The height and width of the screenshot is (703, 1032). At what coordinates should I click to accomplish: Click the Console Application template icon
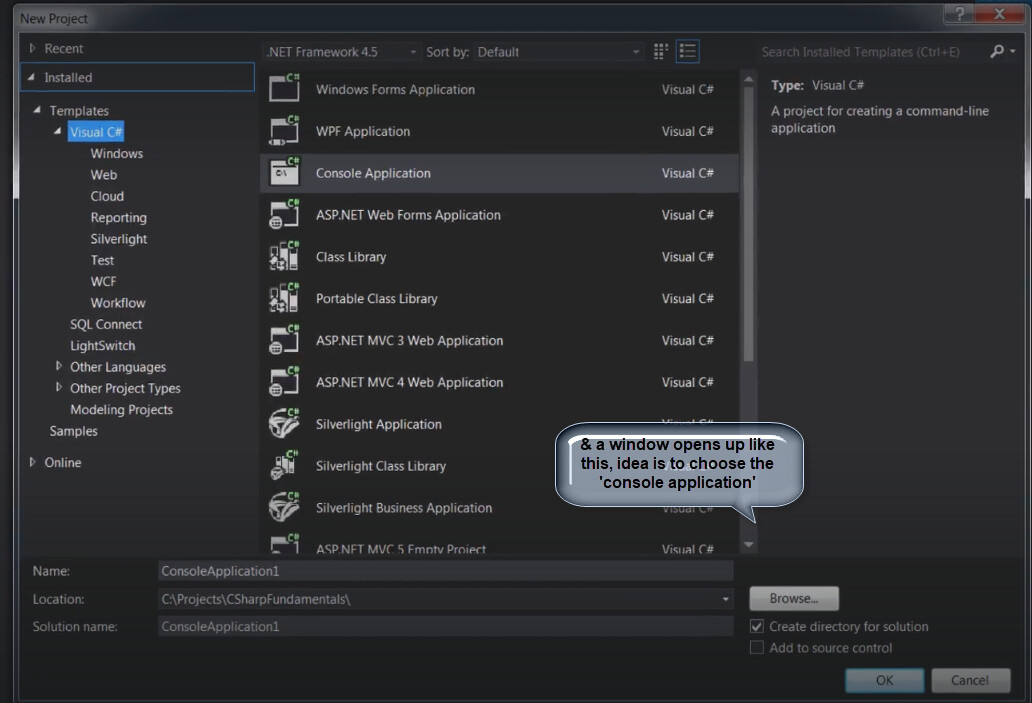284,172
